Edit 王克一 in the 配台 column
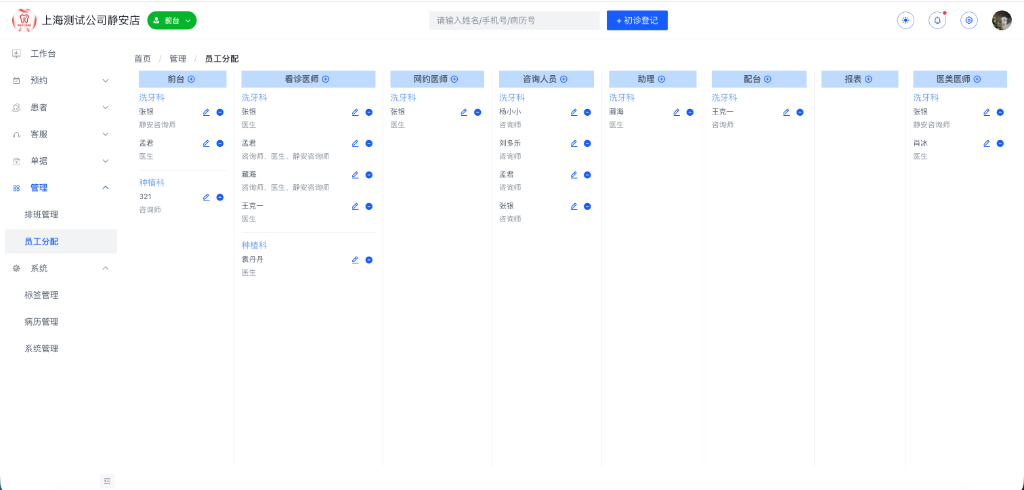The height and width of the screenshot is (490, 1024). pos(786,112)
